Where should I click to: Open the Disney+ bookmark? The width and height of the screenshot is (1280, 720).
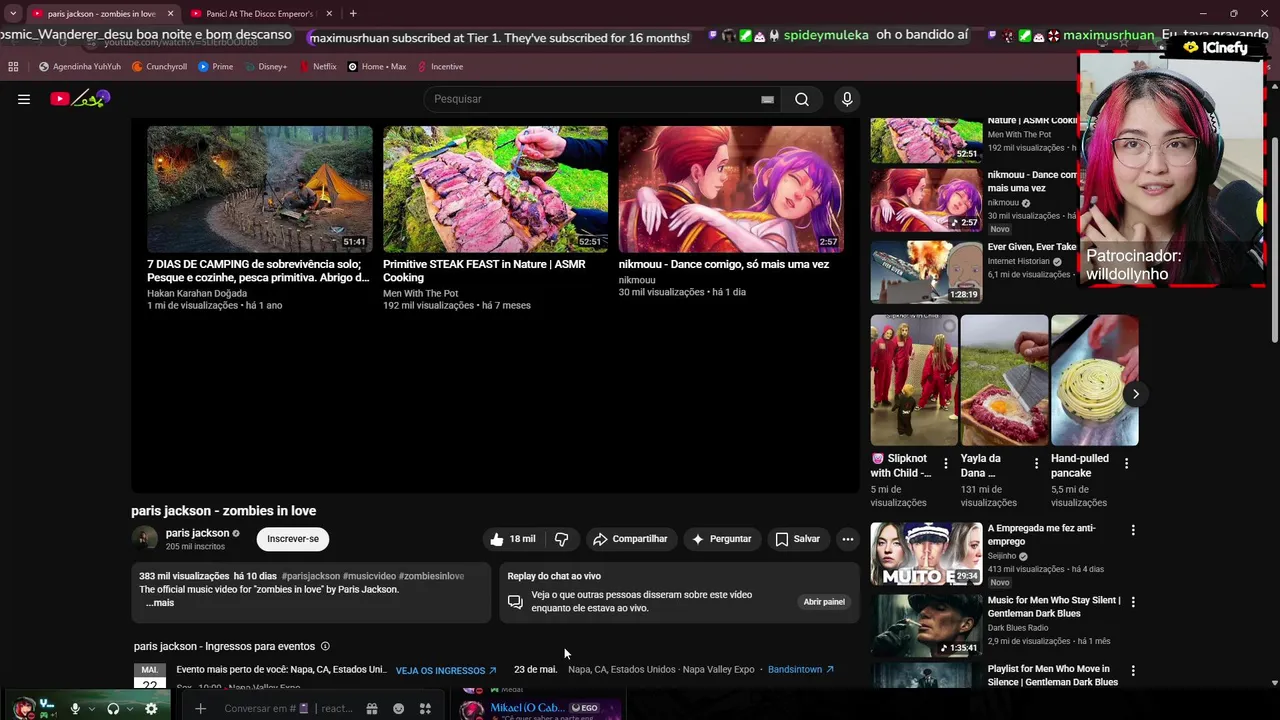coord(265,67)
